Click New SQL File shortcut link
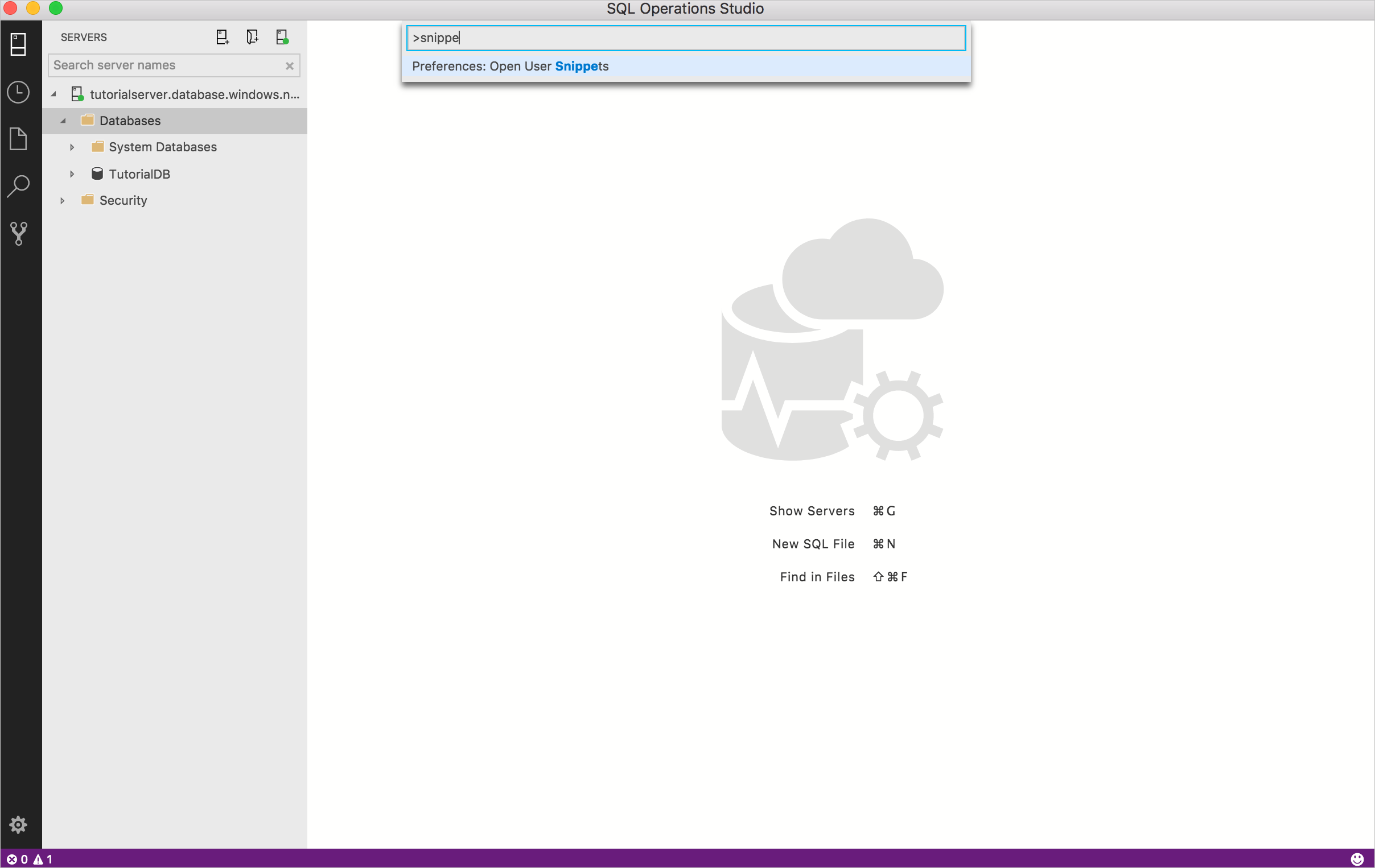1375x868 pixels. [x=813, y=543]
